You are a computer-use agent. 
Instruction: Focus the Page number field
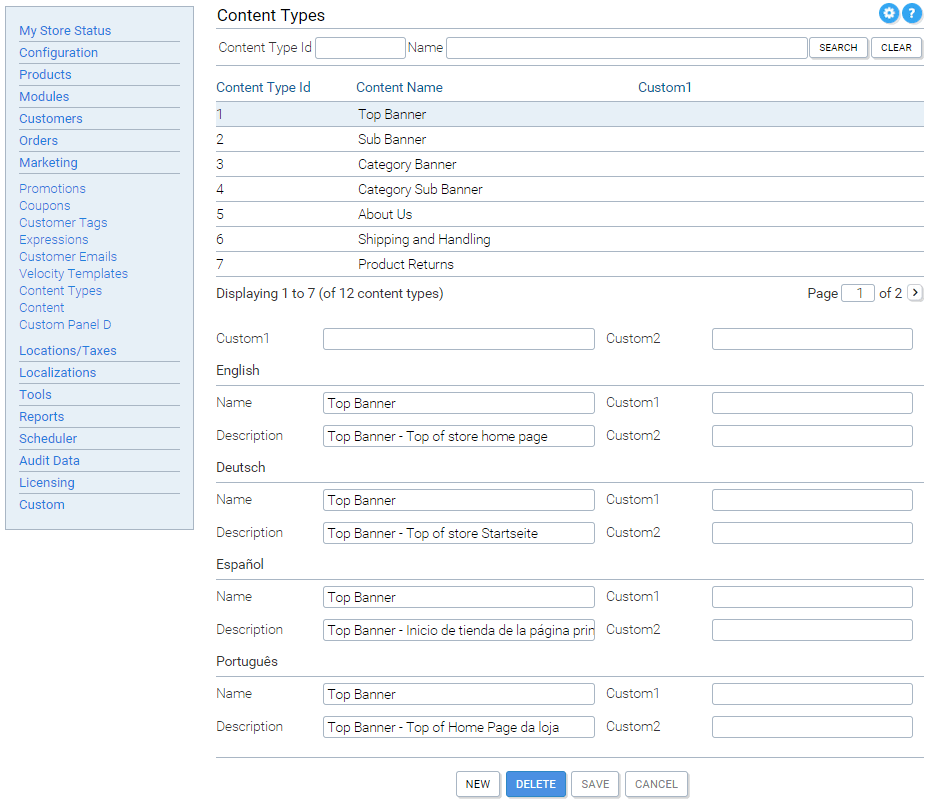(x=858, y=293)
